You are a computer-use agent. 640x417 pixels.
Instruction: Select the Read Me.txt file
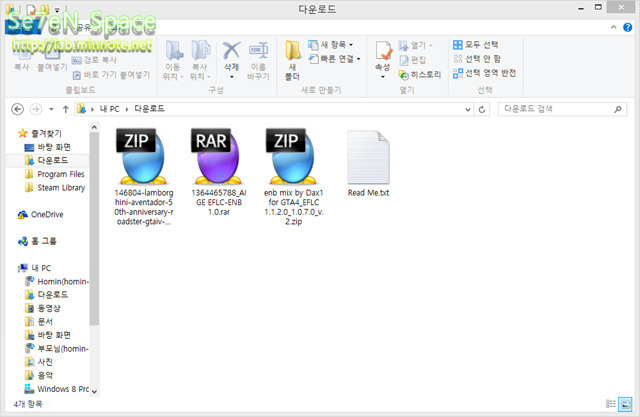point(368,163)
